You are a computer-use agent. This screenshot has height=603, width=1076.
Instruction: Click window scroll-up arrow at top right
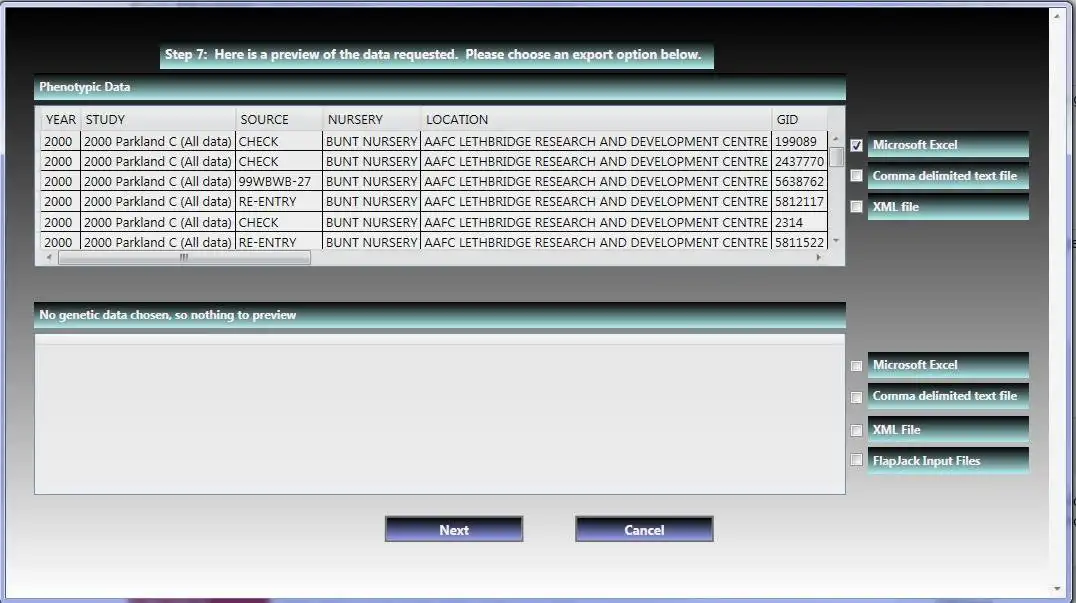(x=1057, y=15)
